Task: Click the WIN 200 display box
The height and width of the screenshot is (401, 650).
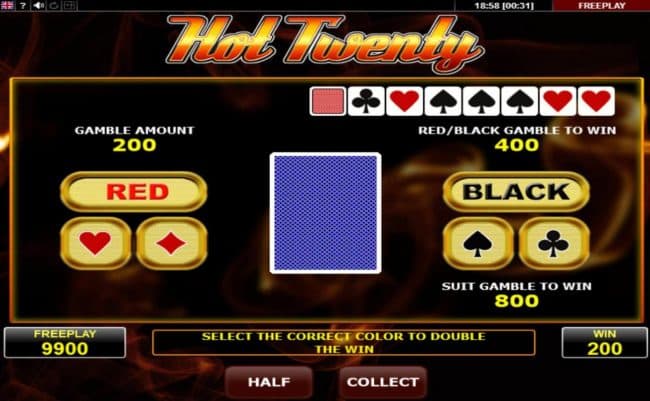Action: 604,343
